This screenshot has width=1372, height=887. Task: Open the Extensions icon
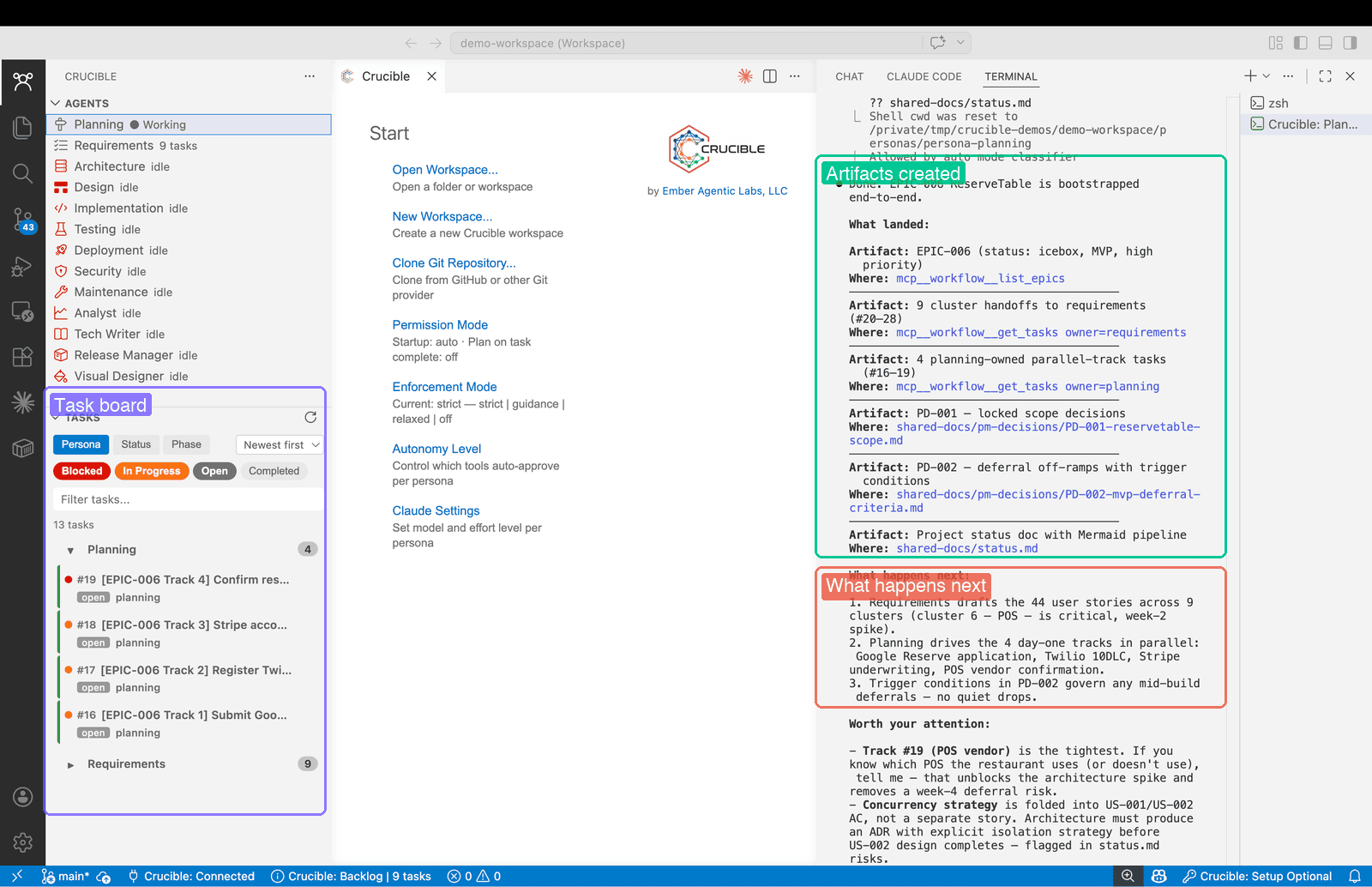tap(23, 356)
